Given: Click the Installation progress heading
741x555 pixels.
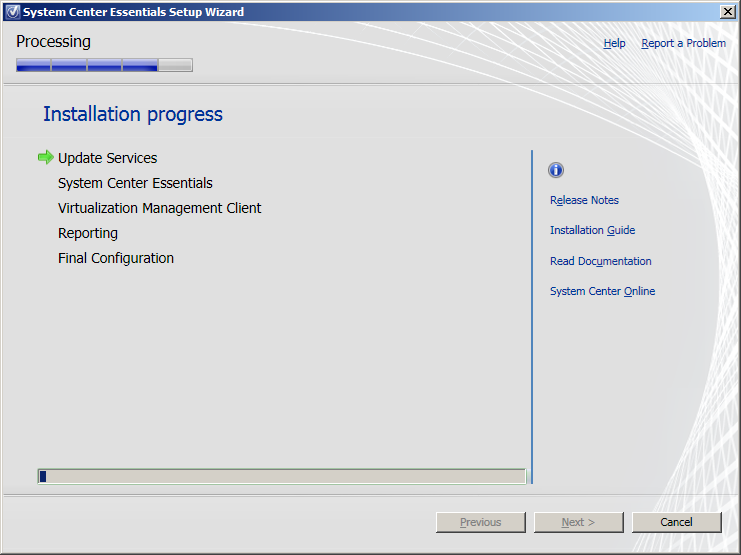Looking at the screenshot, I should pyautogui.click(x=133, y=114).
